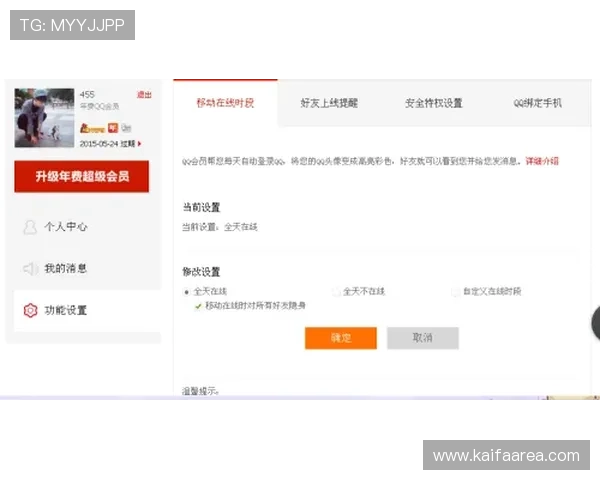Click the 当前设置: 全天在线 text
Image resolution: width=600 pixels, height=480 pixels.
pos(220,227)
